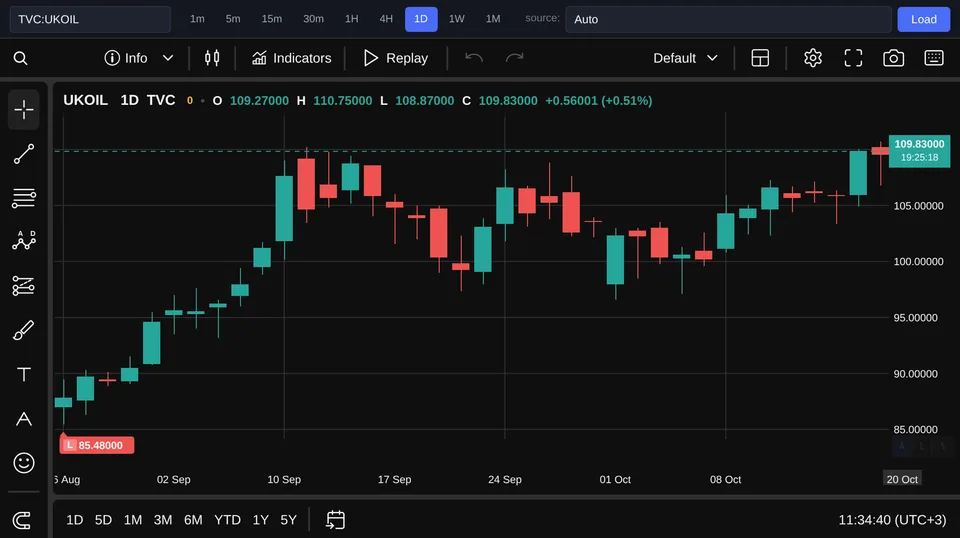Select the trend line drawing tool
The height and width of the screenshot is (538, 960).
pyautogui.click(x=24, y=154)
